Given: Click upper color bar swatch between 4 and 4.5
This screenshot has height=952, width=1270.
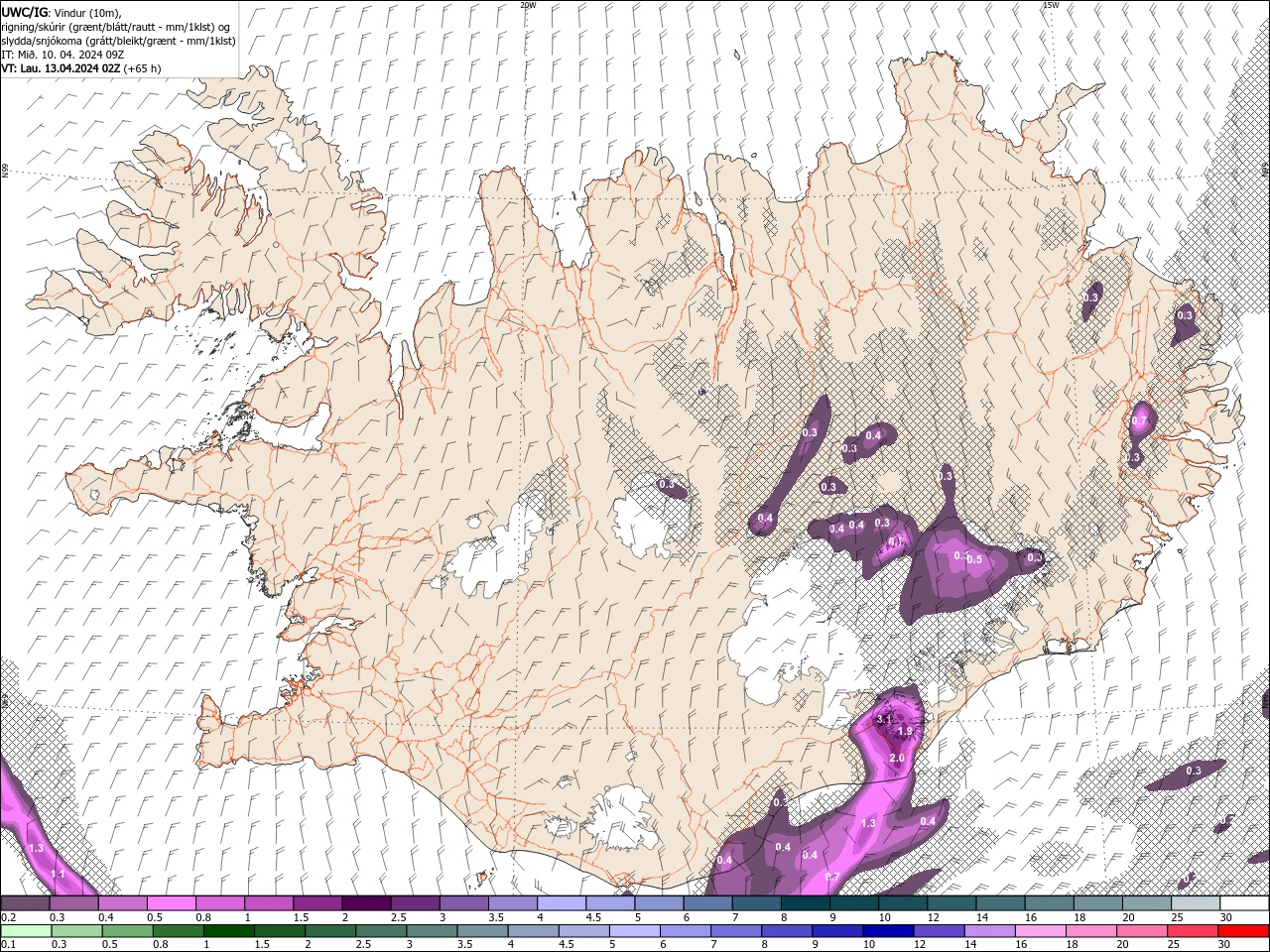Looking at the screenshot, I should click(x=562, y=903).
